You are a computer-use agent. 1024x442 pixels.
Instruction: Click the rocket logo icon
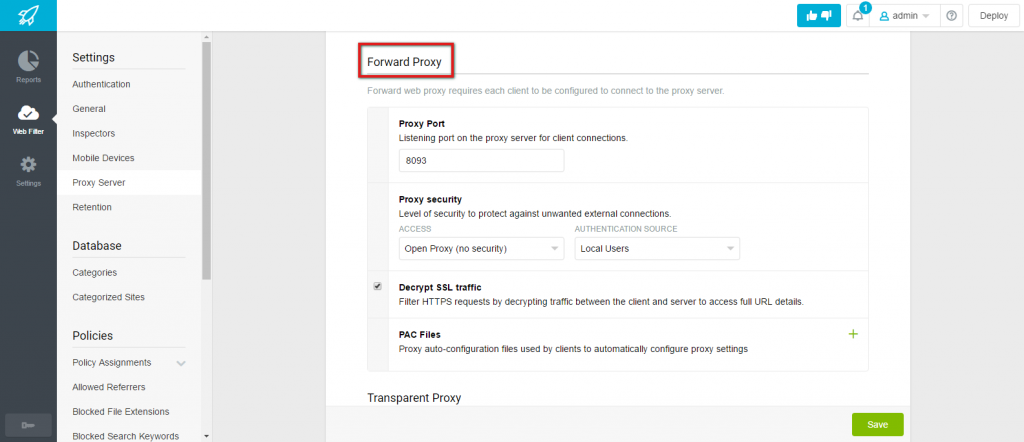coord(28,15)
